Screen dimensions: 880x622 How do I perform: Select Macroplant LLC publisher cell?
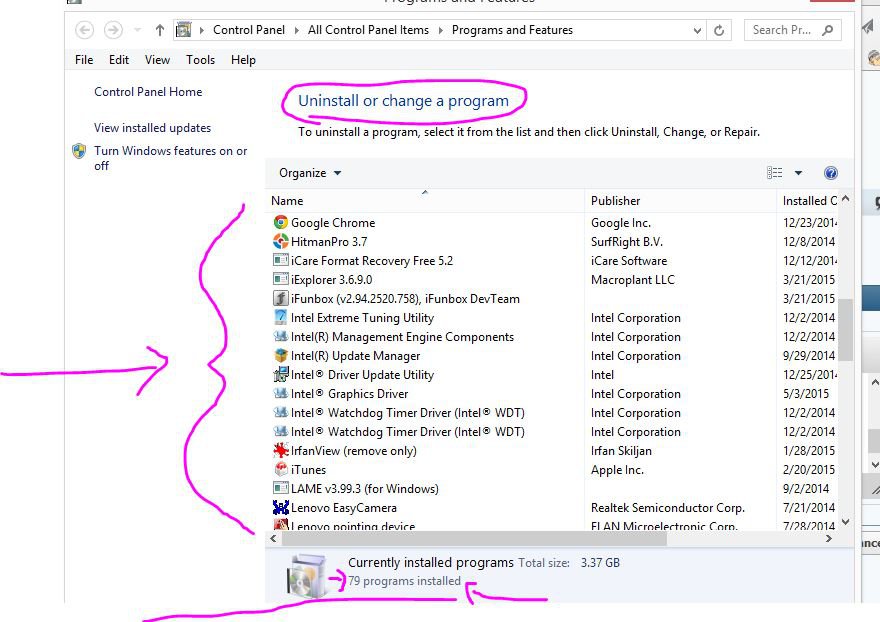(632, 280)
